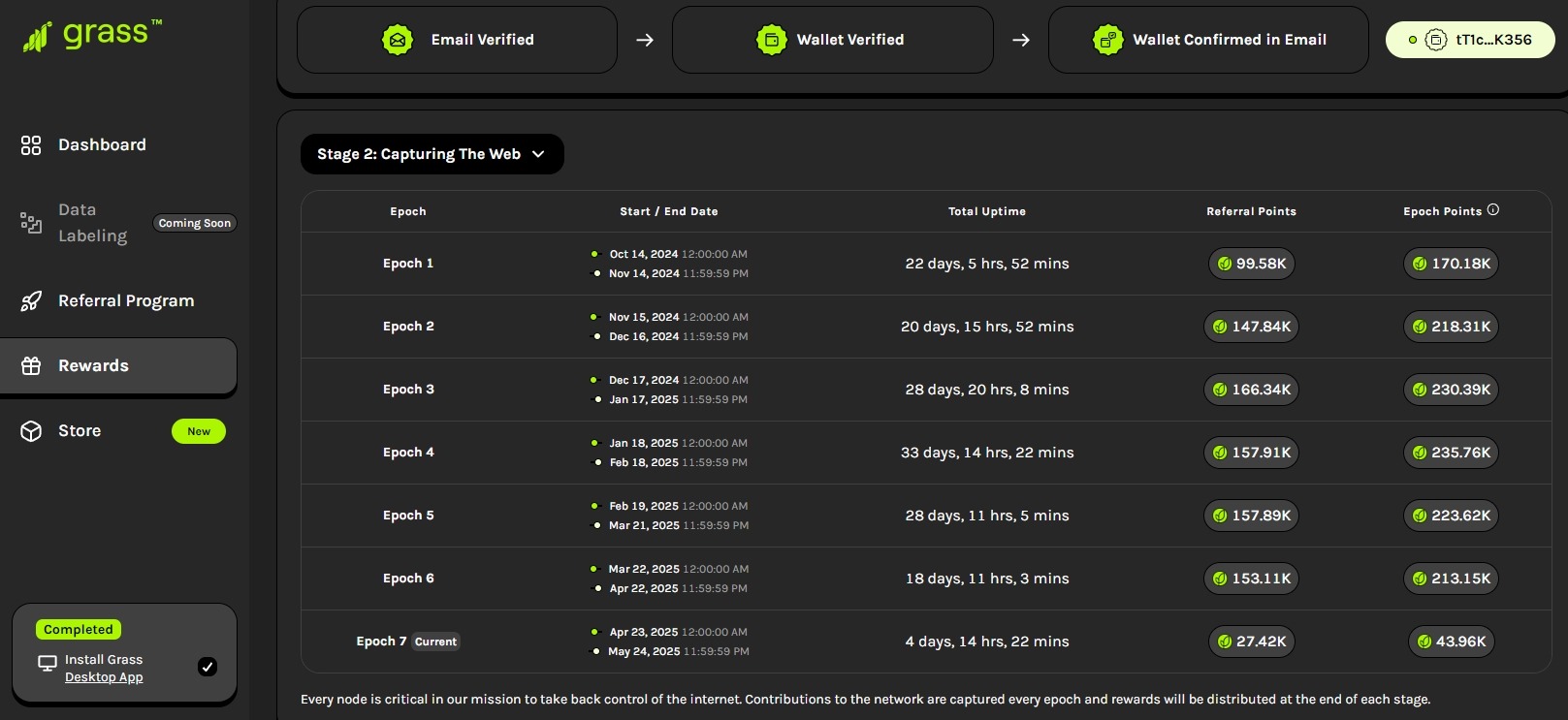Click the Dashboard grid icon
Viewport: 1568px width, 720px height.
pos(31,145)
